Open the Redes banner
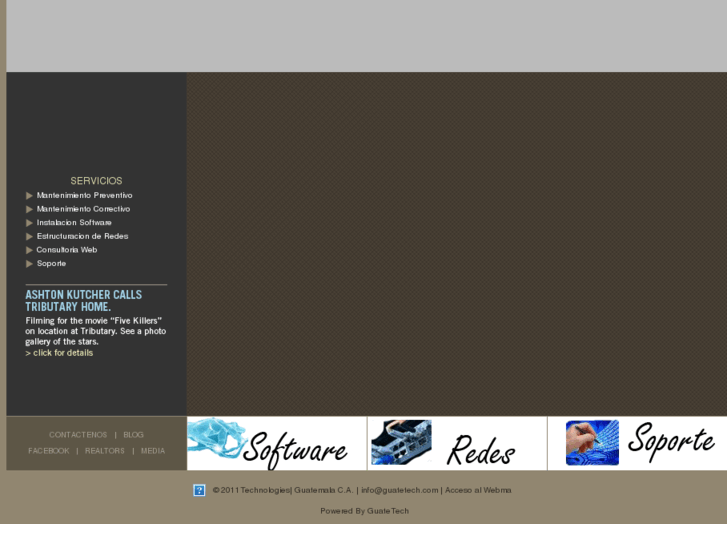727x545 pixels. click(457, 443)
